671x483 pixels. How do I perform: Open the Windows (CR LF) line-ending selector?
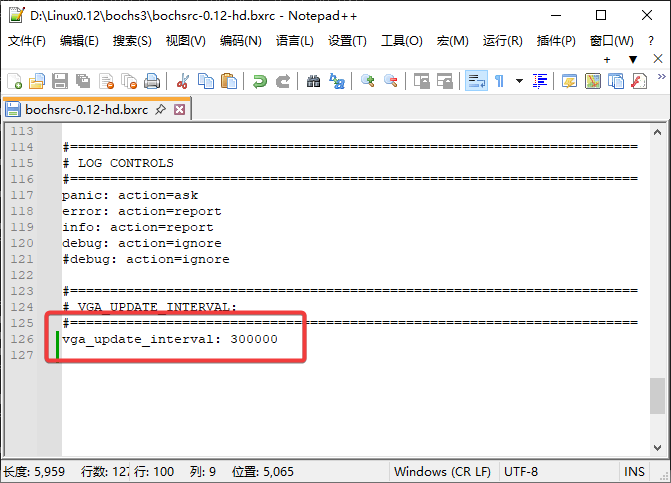tap(442, 471)
